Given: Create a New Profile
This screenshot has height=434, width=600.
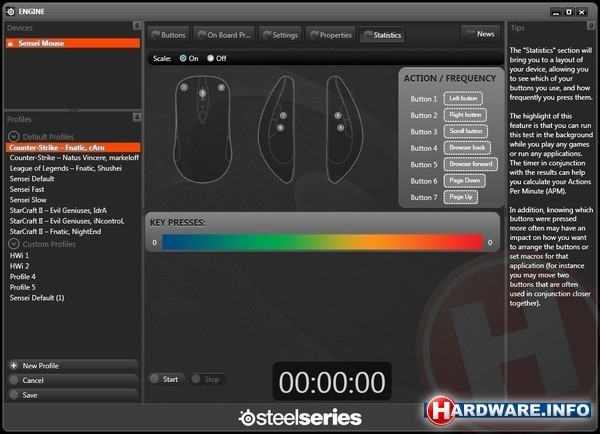Looking at the screenshot, I should [73, 365].
